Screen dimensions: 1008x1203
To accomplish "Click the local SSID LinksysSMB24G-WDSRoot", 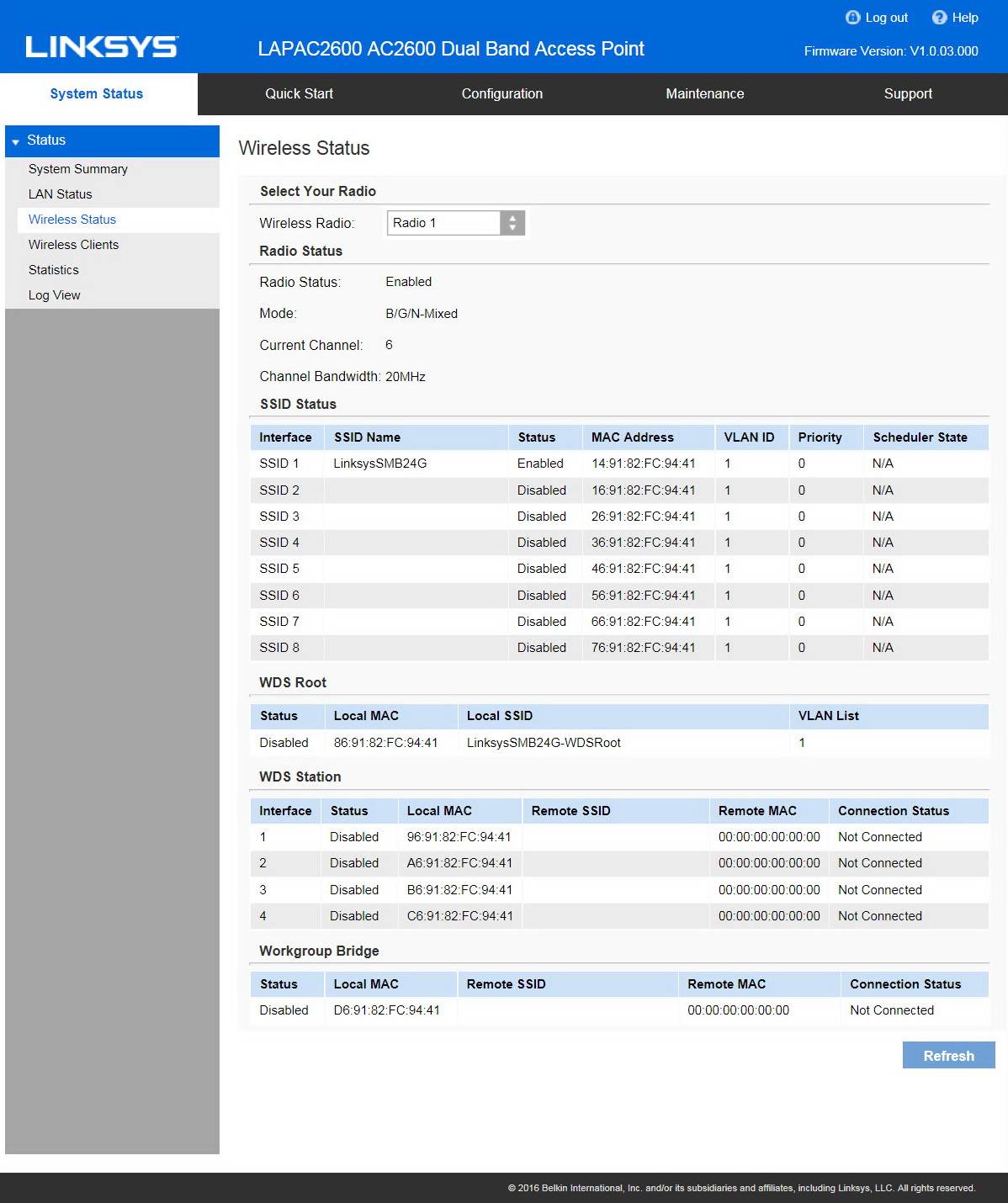I will point(544,743).
